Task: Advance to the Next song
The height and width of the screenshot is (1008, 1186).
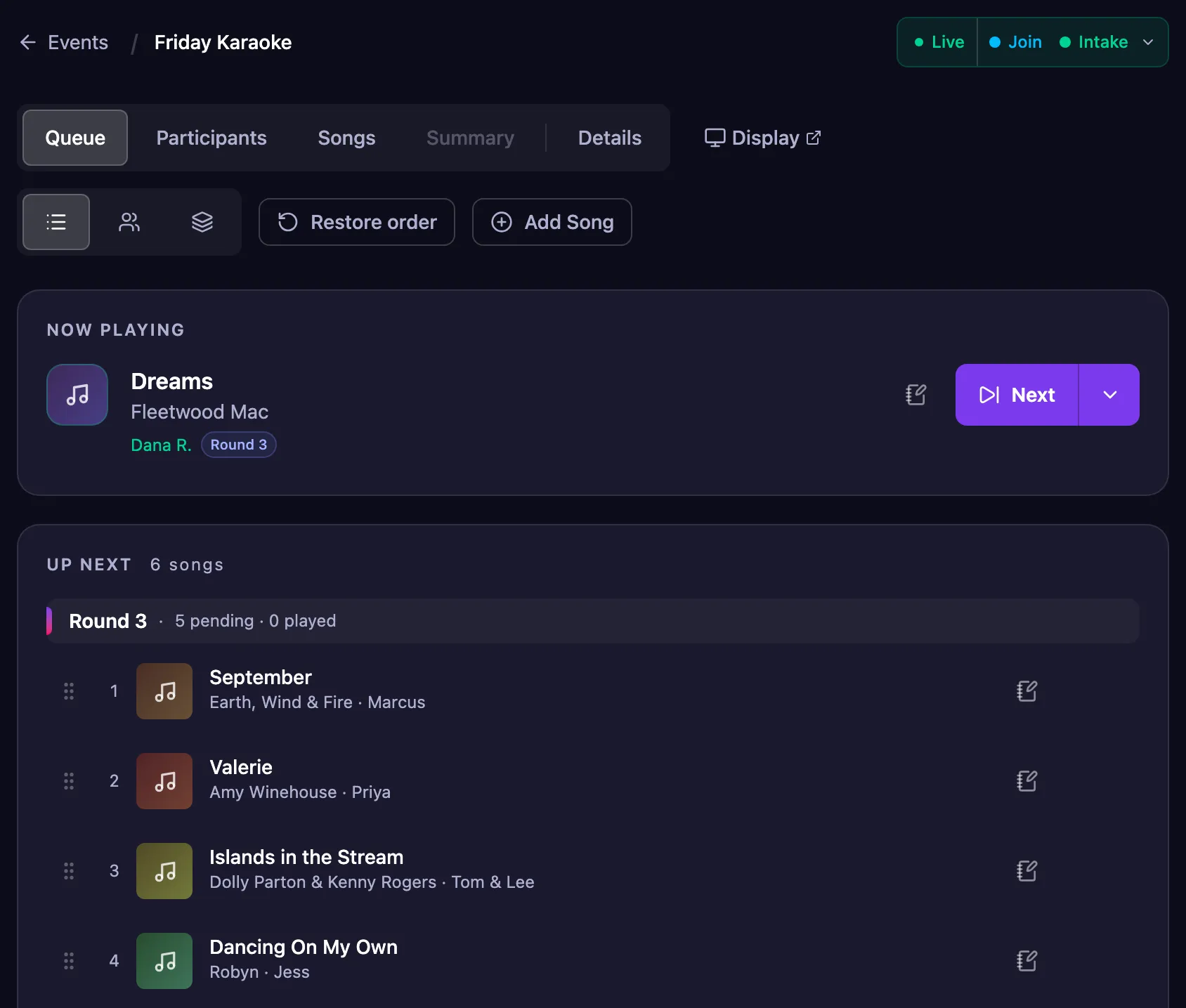Action: click(x=1017, y=395)
